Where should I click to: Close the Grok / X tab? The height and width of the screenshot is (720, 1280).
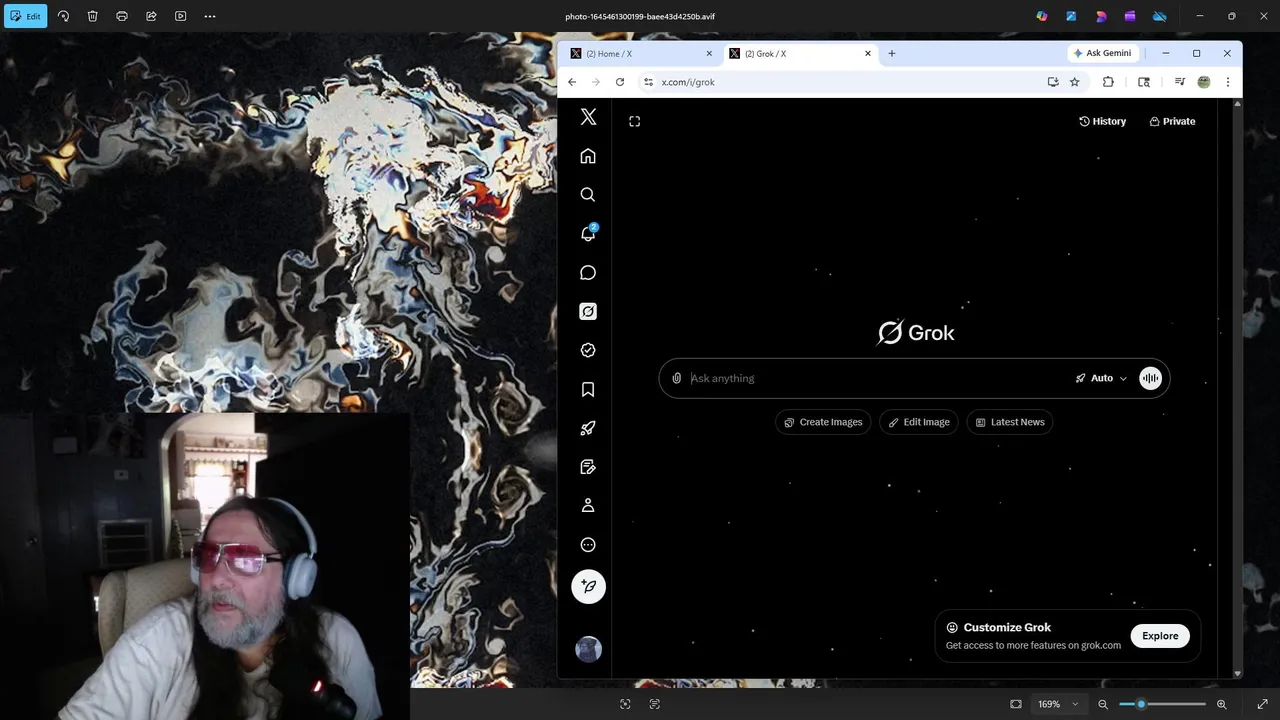pyautogui.click(x=868, y=54)
